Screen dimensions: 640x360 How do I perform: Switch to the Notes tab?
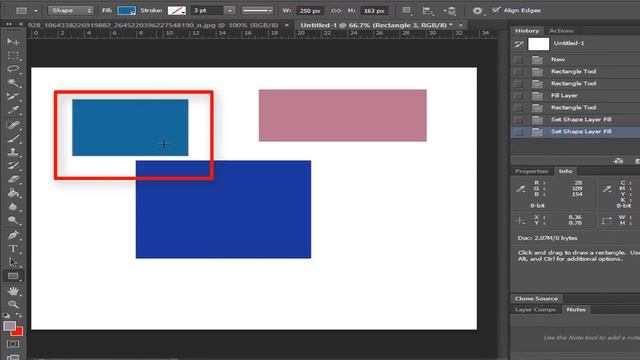point(576,309)
